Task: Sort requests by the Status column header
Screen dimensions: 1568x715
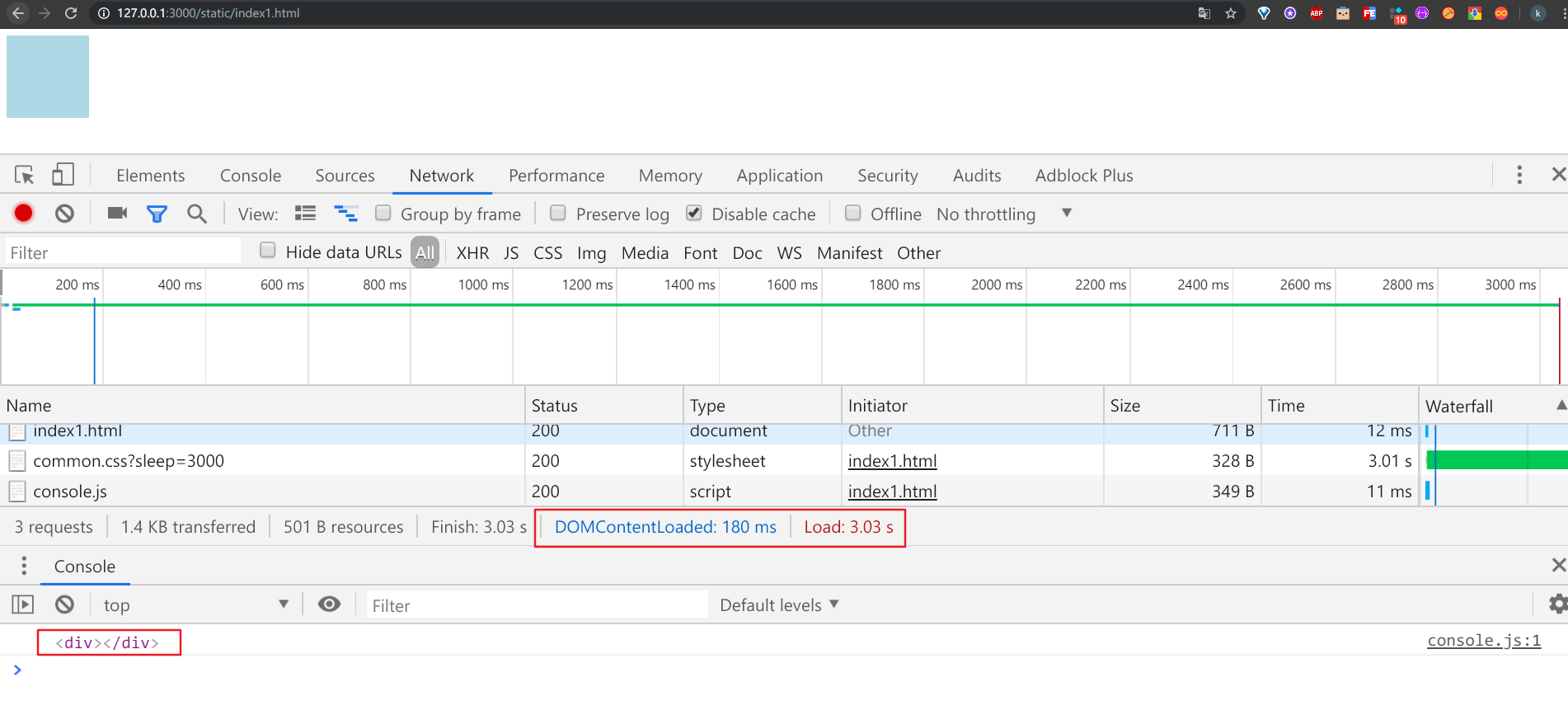Action: click(604, 405)
